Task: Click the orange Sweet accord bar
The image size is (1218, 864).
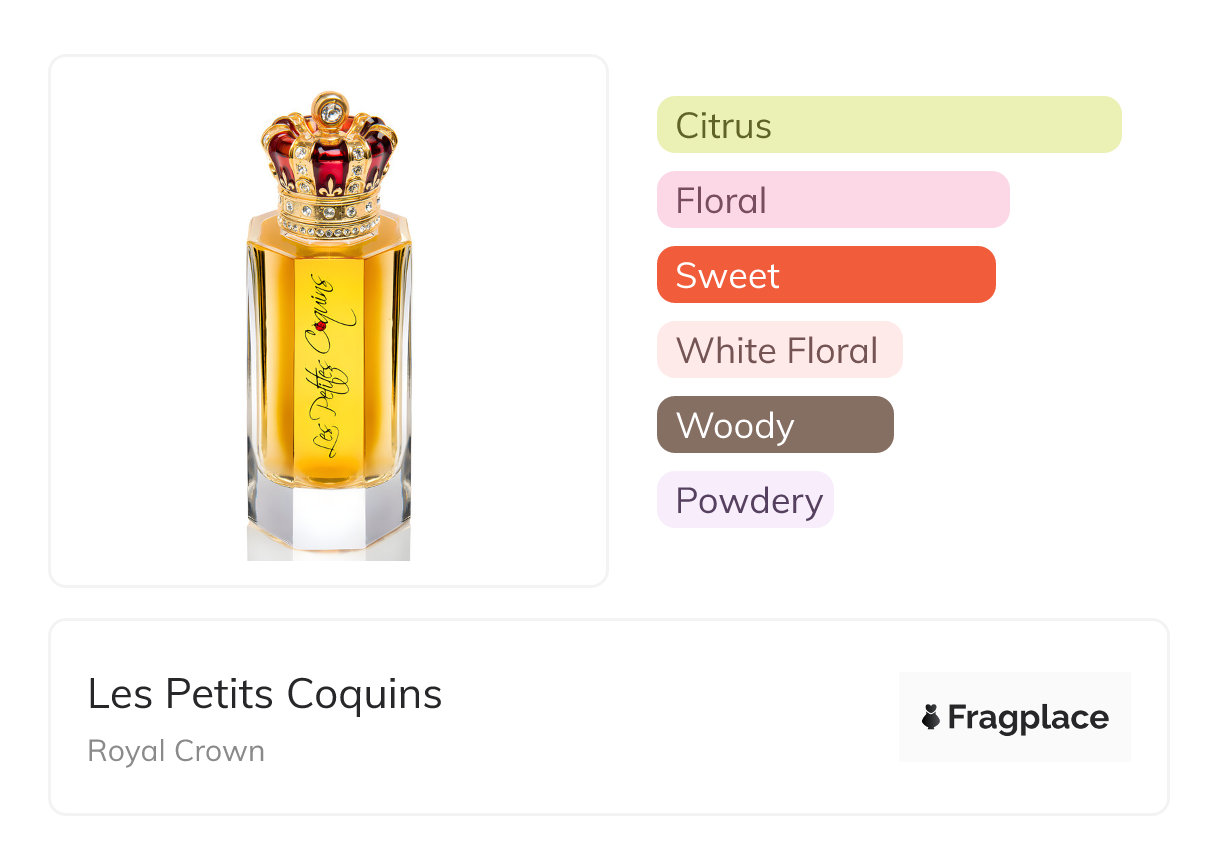Action: (826, 275)
